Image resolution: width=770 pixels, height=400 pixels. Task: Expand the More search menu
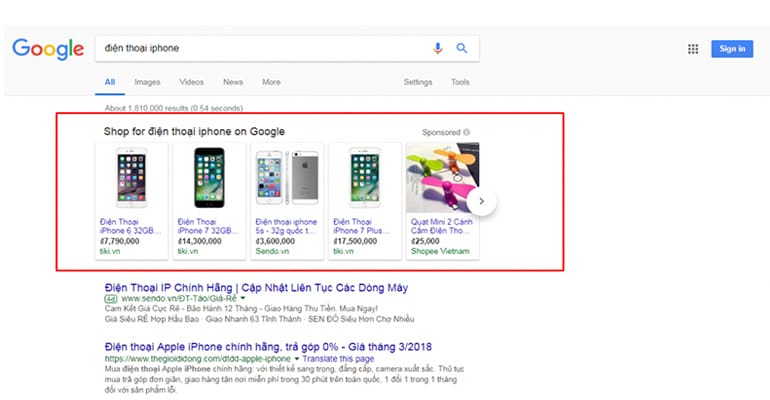271,82
